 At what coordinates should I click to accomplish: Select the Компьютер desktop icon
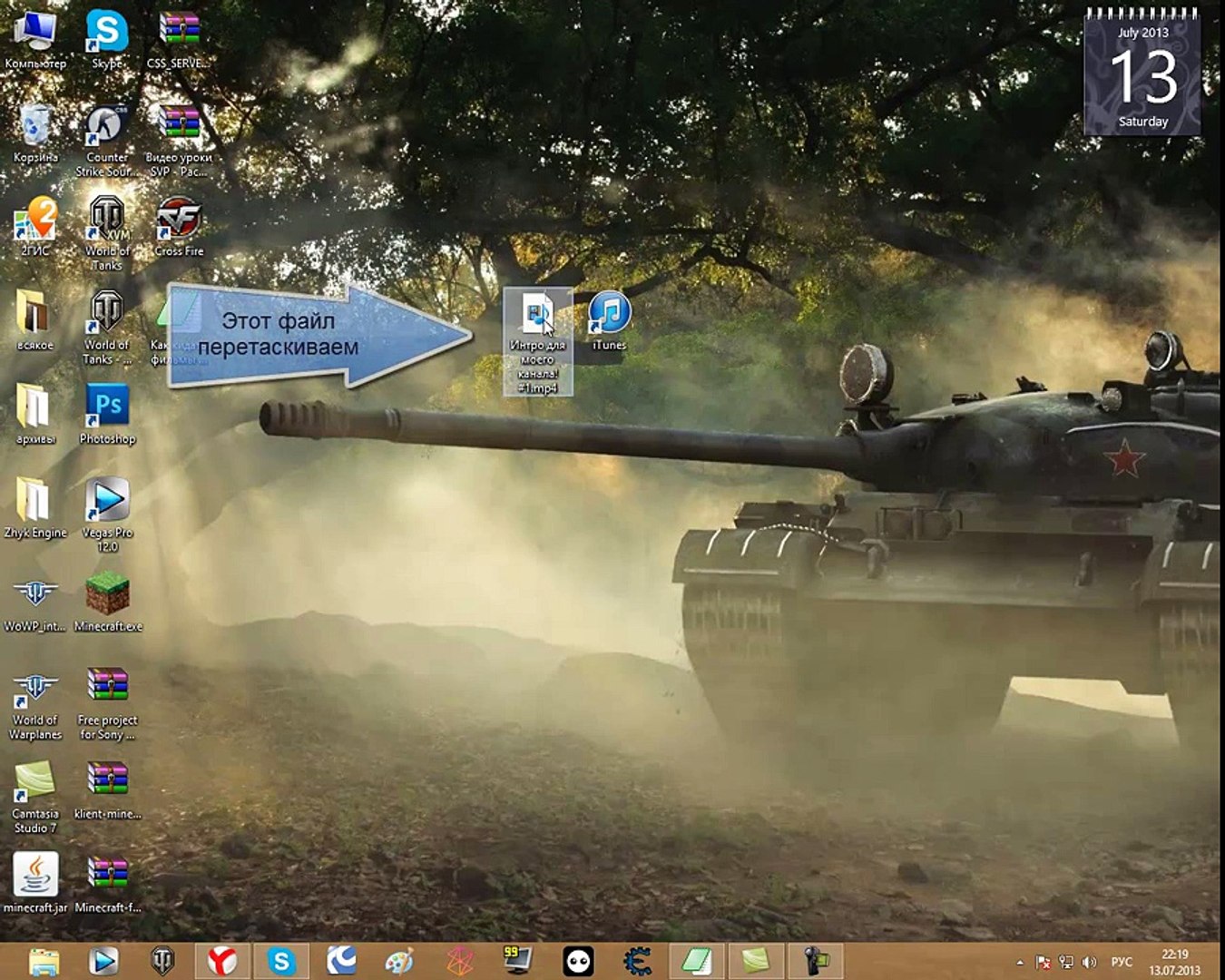pos(35,41)
